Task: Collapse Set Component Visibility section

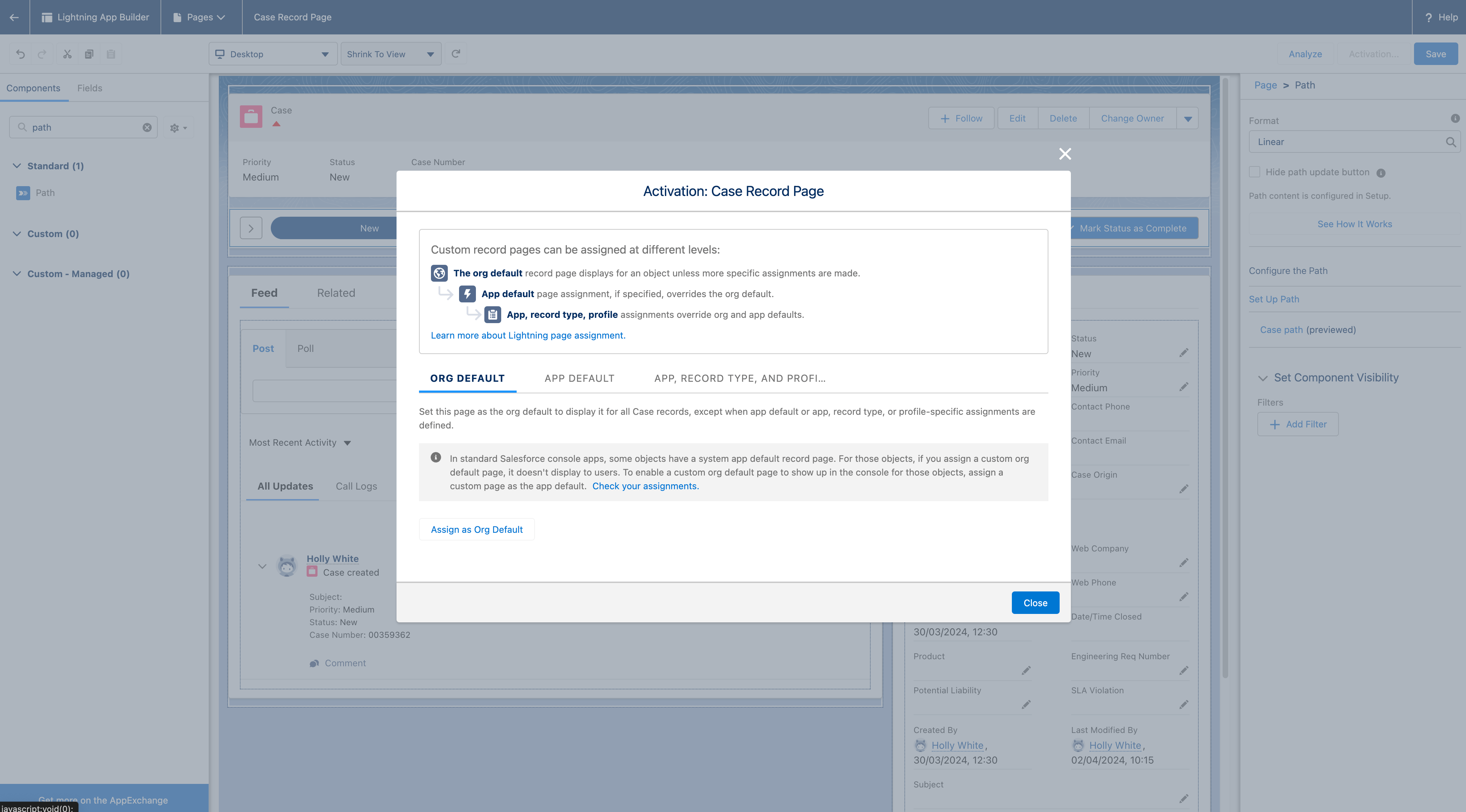Action: tap(1263, 378)
